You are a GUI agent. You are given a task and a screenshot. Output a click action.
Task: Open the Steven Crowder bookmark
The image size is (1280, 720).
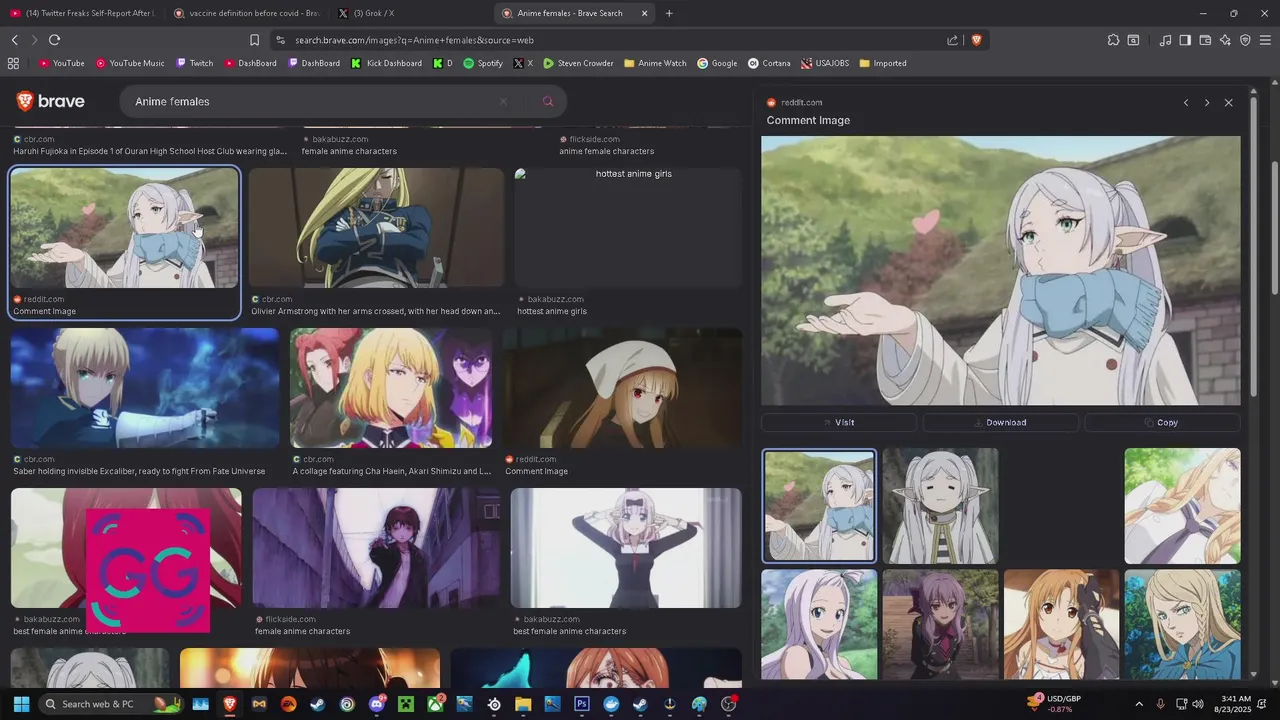[578, 63]
